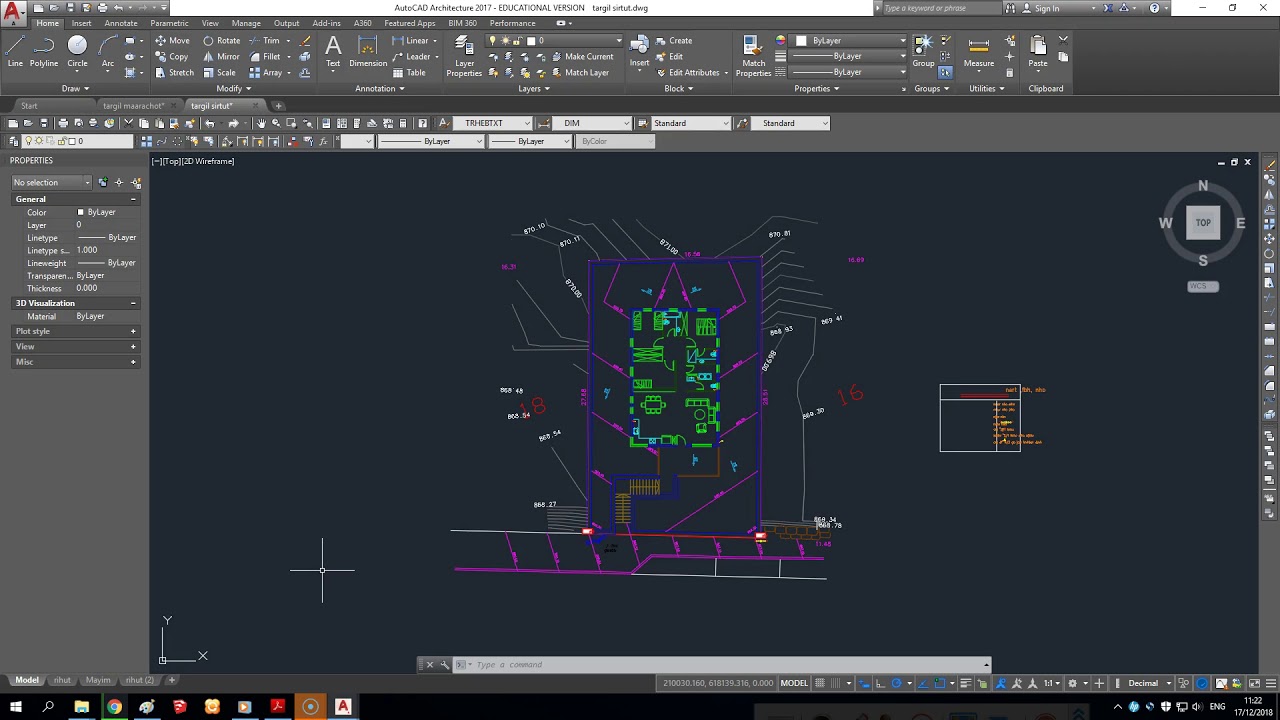Viewport: 1280px width, 720px height.
Task: Toggle object snap in status bar
Action: [941, 683]
